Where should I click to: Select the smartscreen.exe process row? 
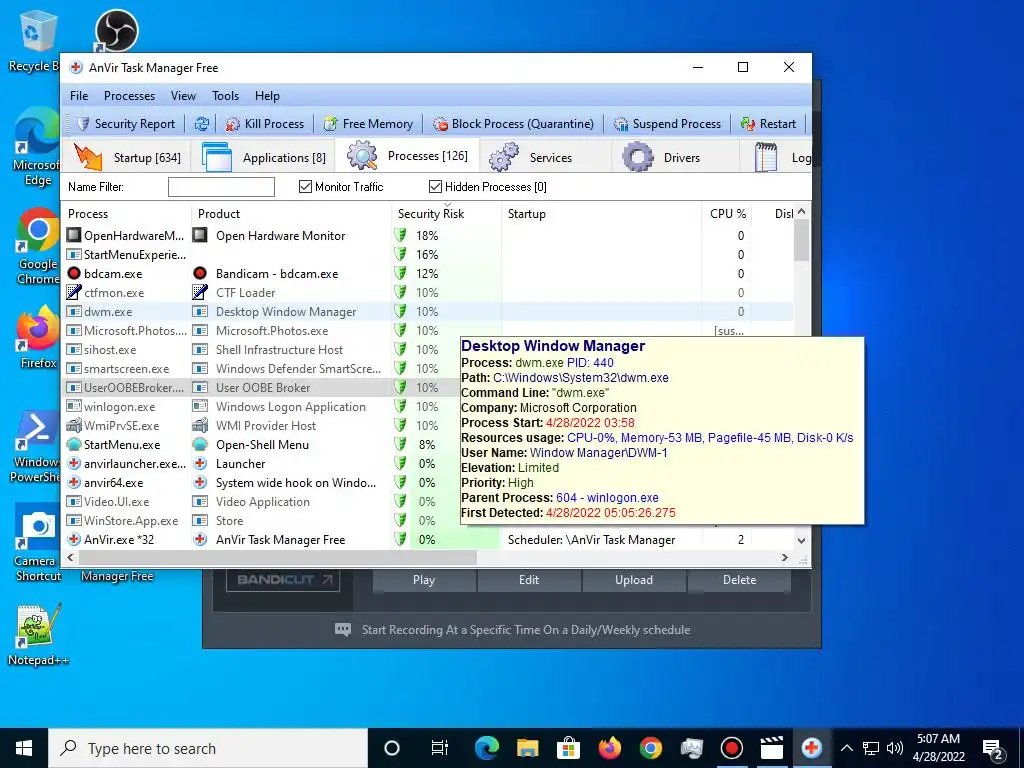tap(261, 368)
